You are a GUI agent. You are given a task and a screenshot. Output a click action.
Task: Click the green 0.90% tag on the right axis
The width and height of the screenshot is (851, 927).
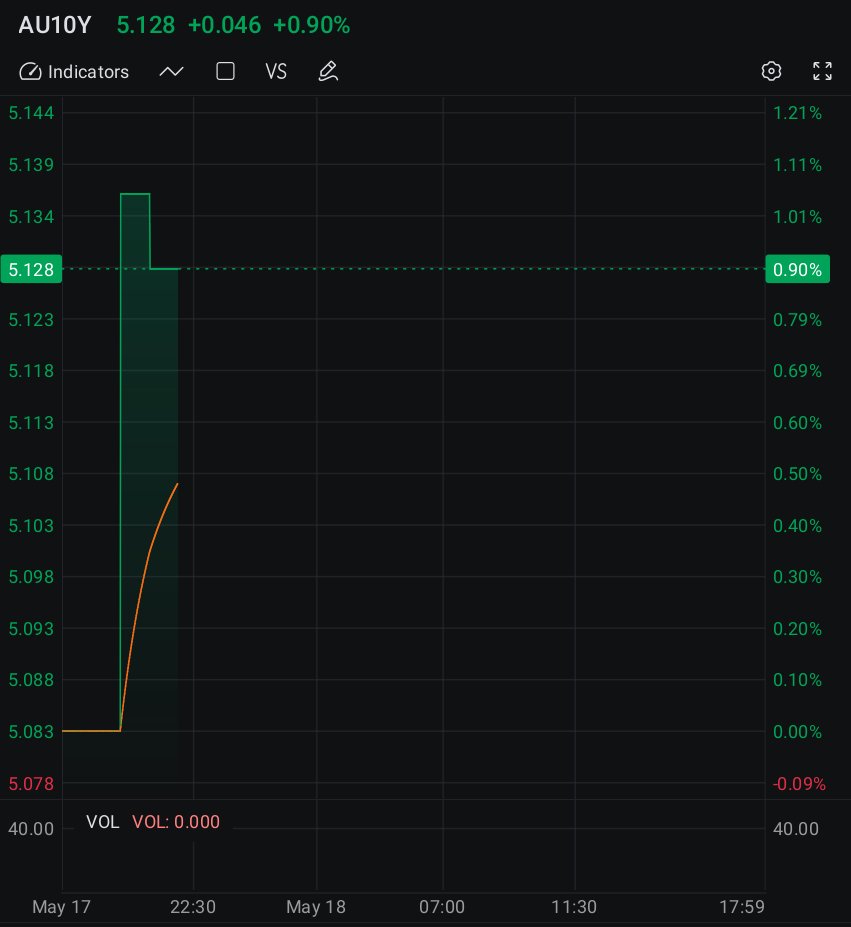[x=797, y=269]
